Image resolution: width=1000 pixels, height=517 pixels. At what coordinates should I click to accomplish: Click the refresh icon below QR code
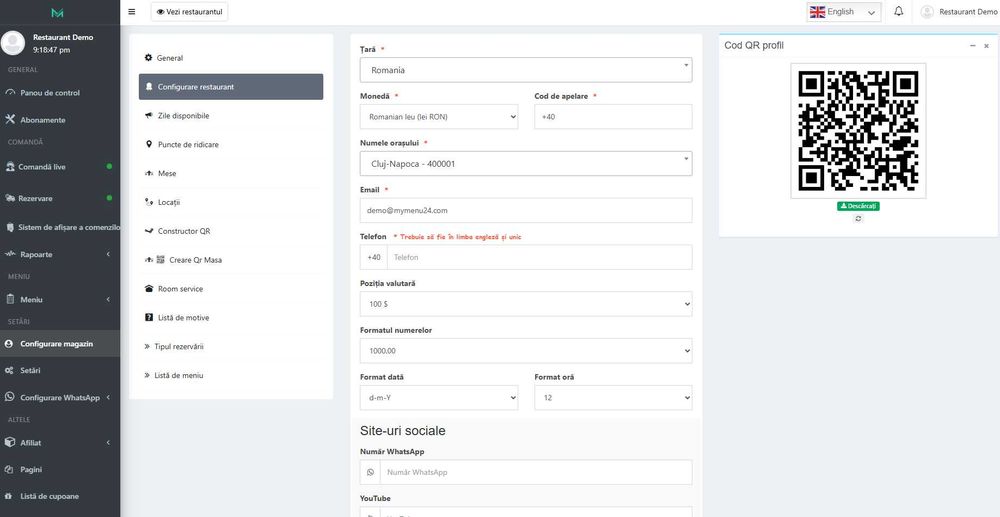[x=858, y=218]
